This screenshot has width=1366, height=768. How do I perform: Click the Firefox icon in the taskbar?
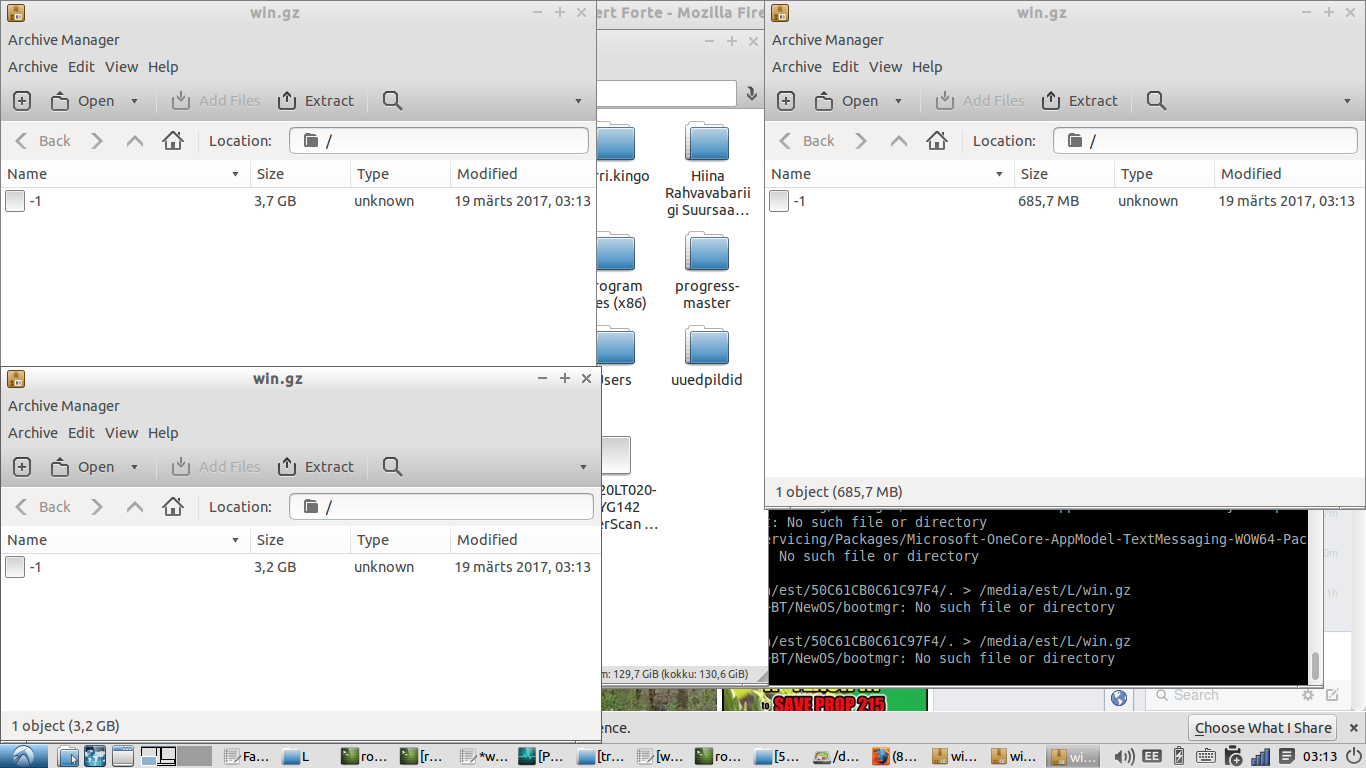[x=881, y=756]
